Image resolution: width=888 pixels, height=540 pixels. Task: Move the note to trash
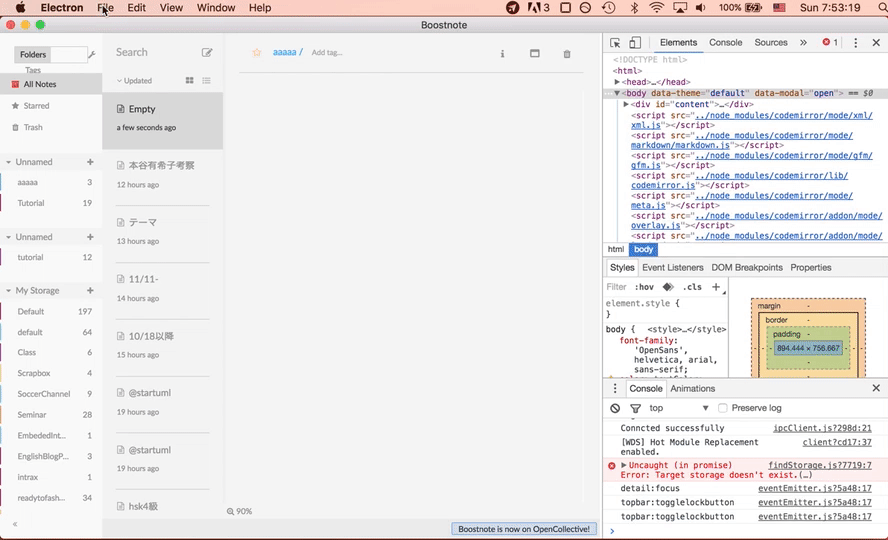[567, 54]
